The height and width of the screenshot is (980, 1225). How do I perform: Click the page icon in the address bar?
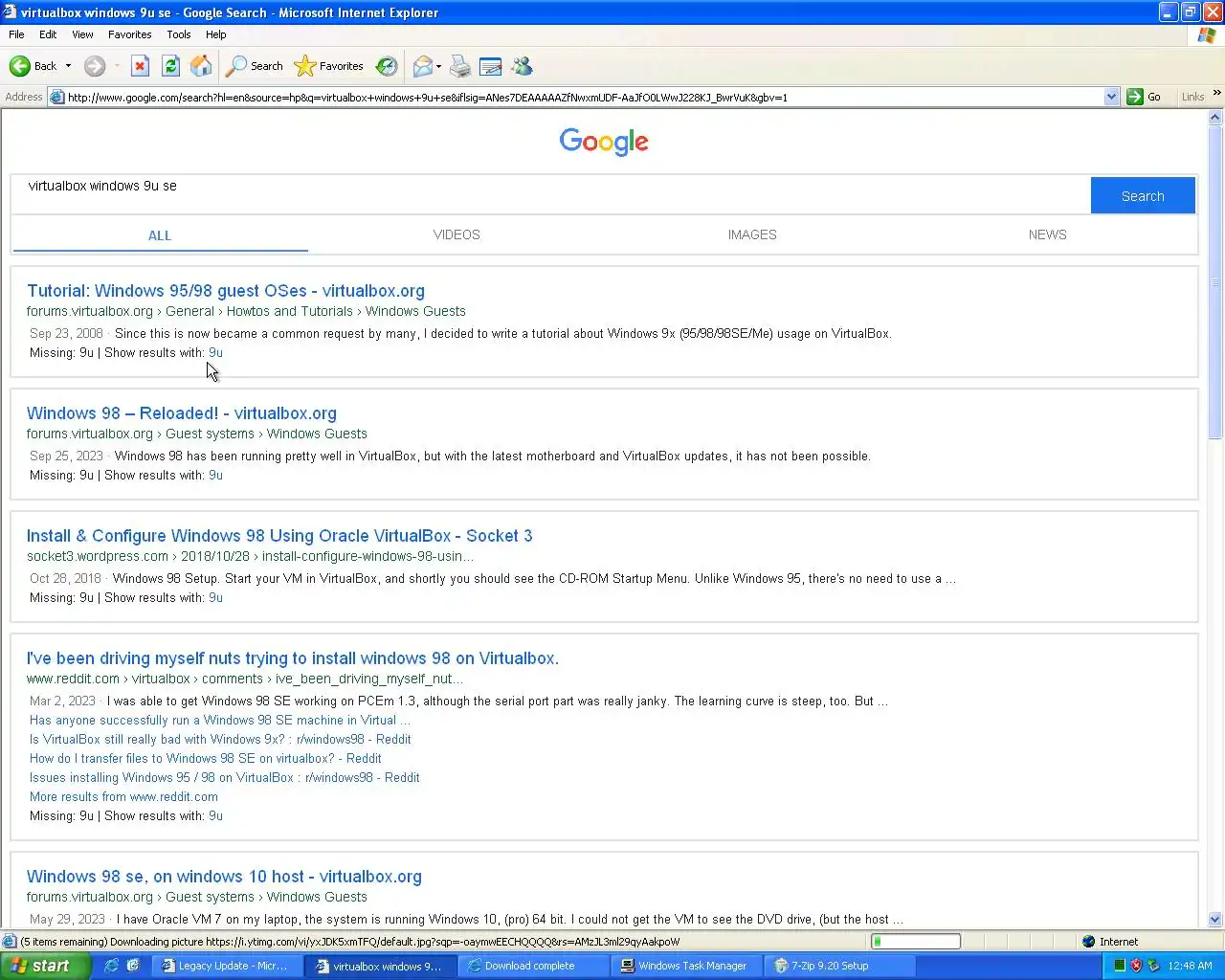click(x=57, y=97)
